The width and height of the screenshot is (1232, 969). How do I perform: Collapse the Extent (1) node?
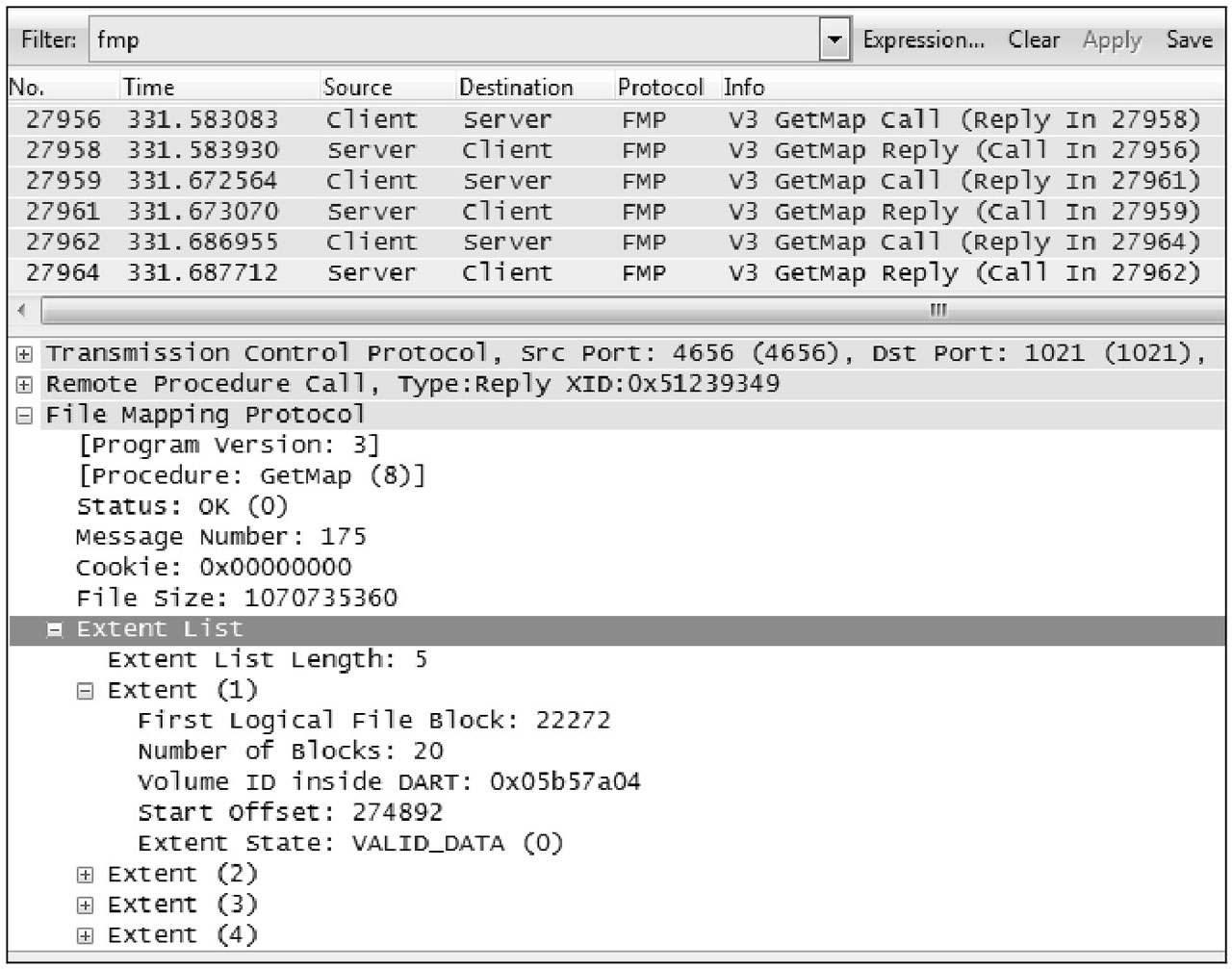[86, 691]
